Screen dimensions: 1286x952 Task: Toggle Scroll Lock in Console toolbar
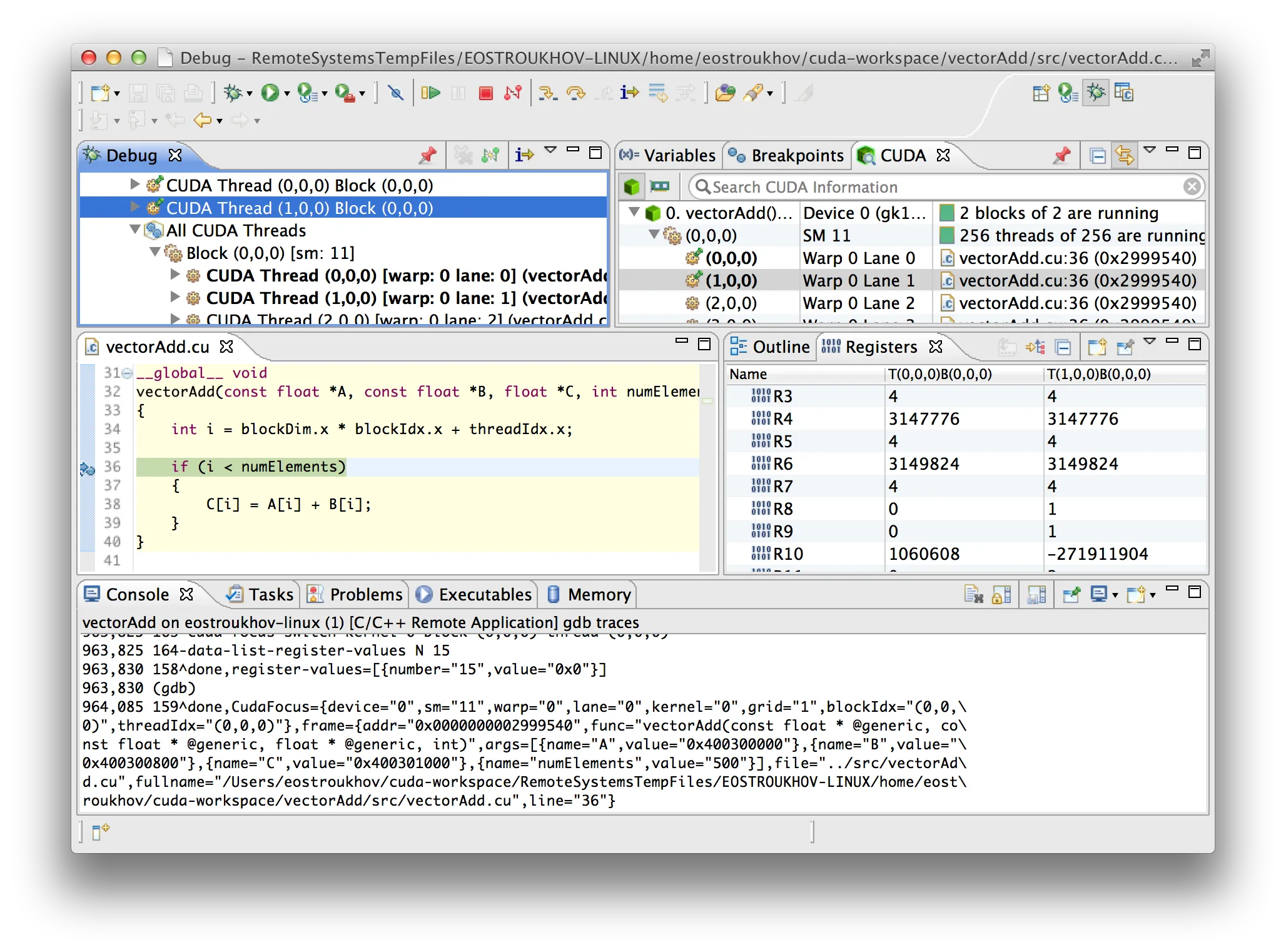pos(1001,594)
